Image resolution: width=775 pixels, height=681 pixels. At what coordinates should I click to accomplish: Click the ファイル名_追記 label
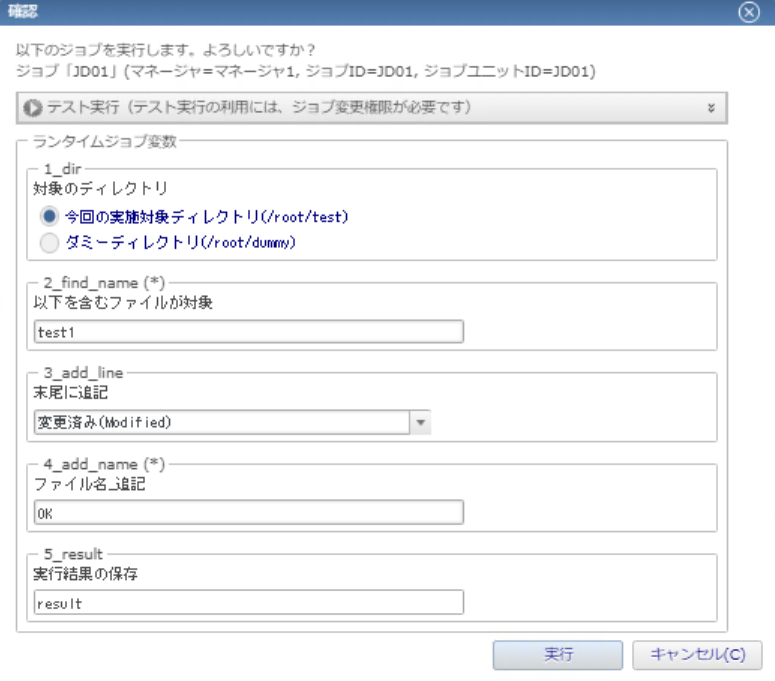(x=89, y=484)
